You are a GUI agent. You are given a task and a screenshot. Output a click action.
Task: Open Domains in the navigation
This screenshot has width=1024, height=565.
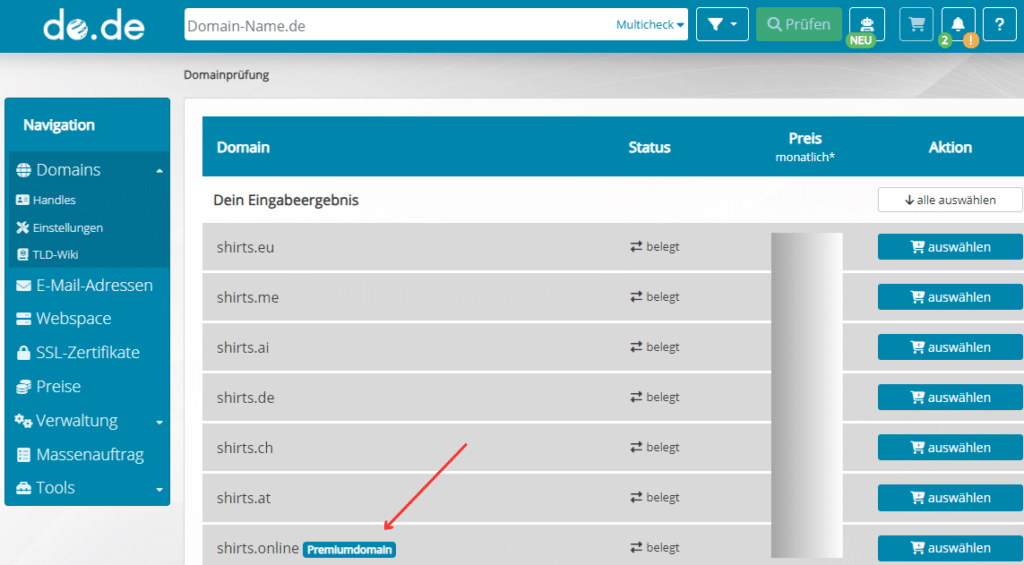[68, 170]
